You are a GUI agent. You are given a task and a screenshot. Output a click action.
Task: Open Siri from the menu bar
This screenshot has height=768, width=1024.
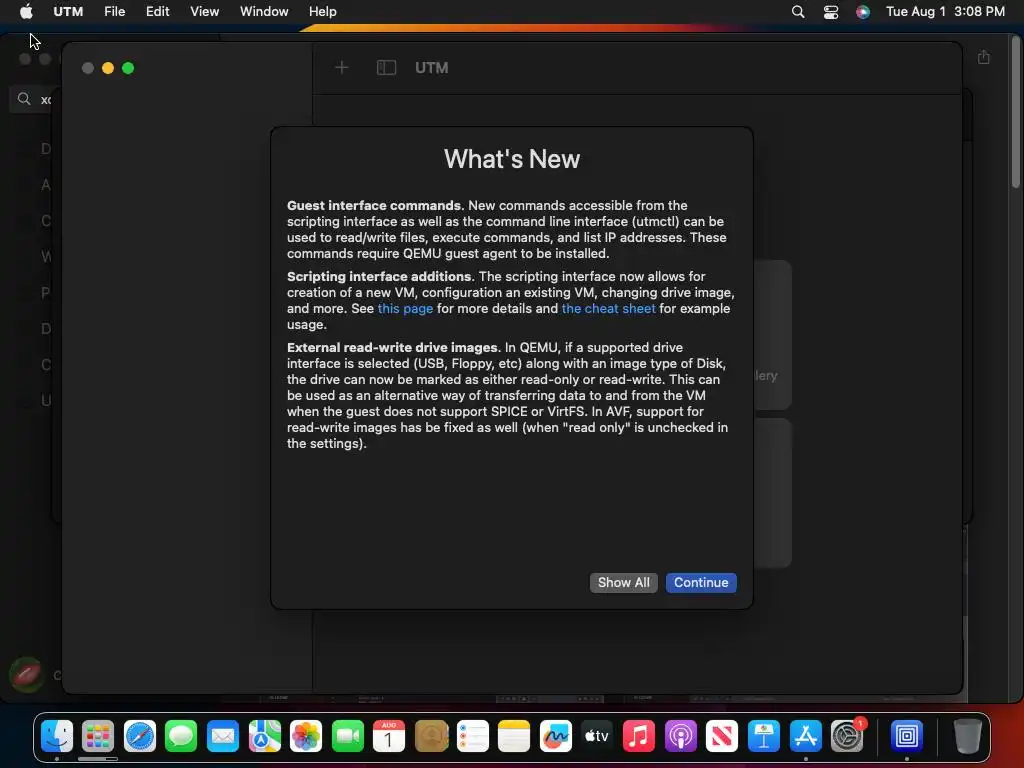tap(863, 11)
